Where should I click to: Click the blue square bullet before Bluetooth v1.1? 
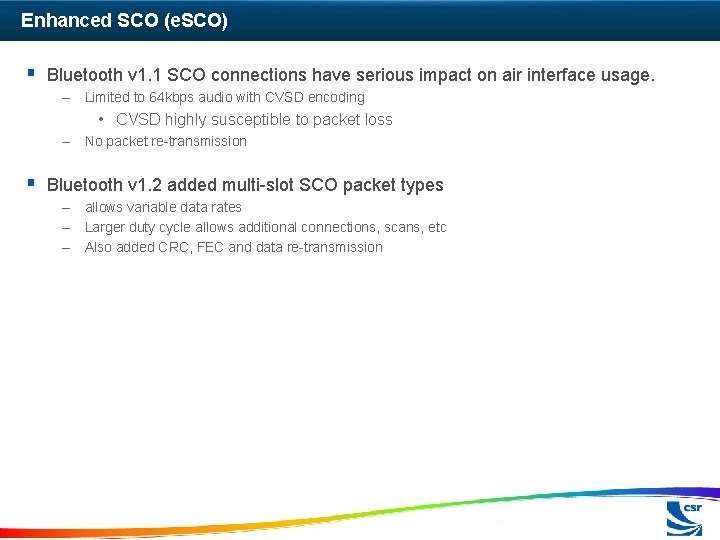click(x=31, y=73)
